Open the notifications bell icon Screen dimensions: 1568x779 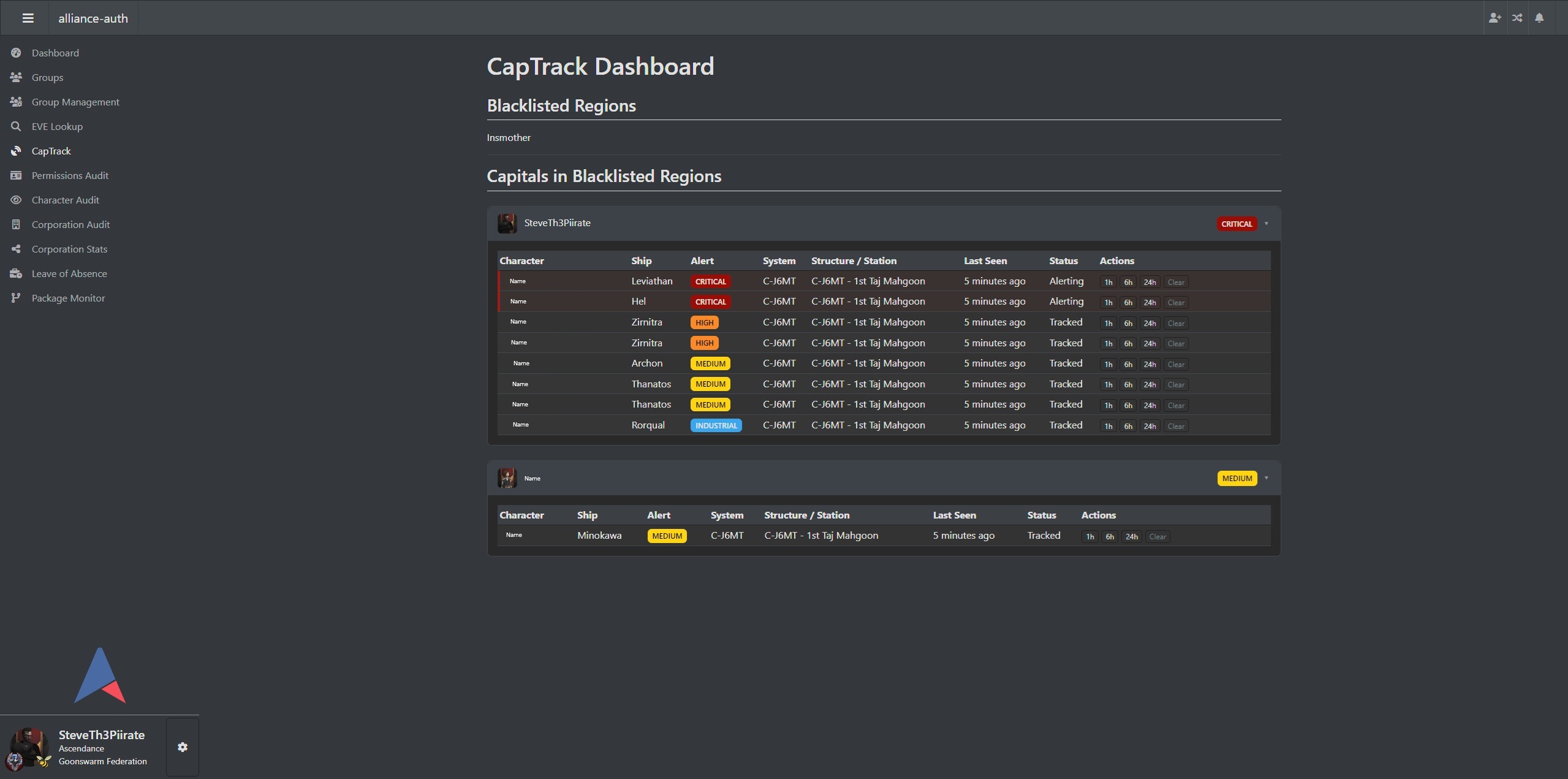1540,18
